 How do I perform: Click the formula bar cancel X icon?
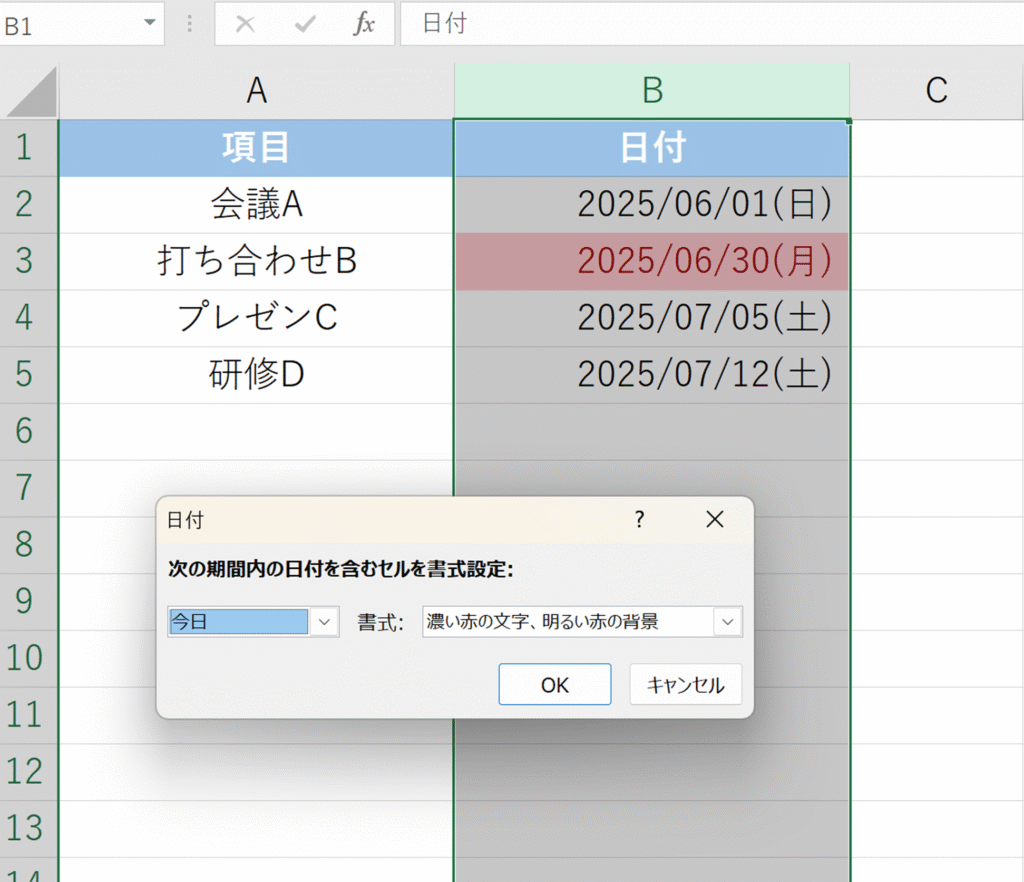pos(245,24)
